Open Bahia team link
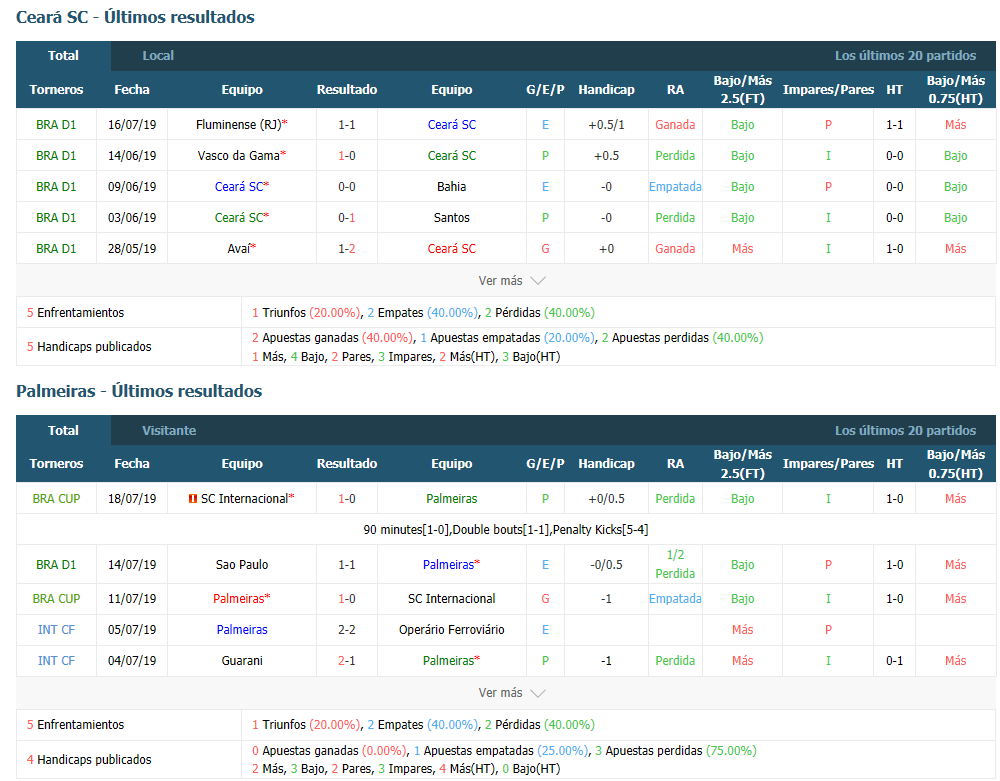This screenshot has height=781, width=1000. point(452,187)
